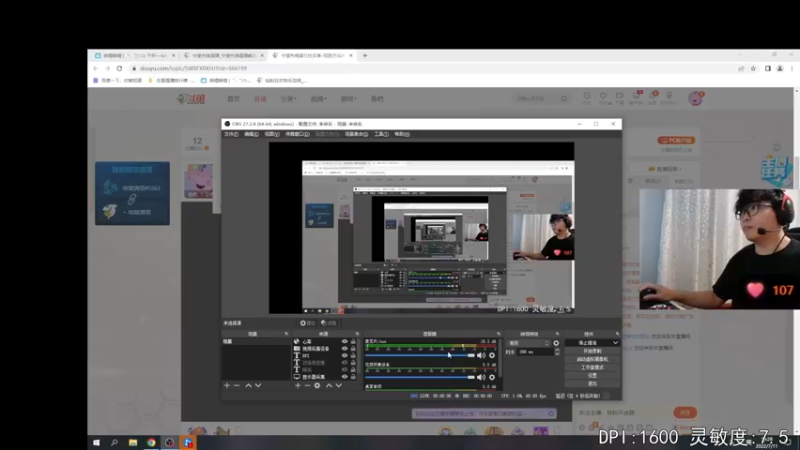
Task: Open the 场景集合(S) menu in OBS
Action: tap(356, 134)
